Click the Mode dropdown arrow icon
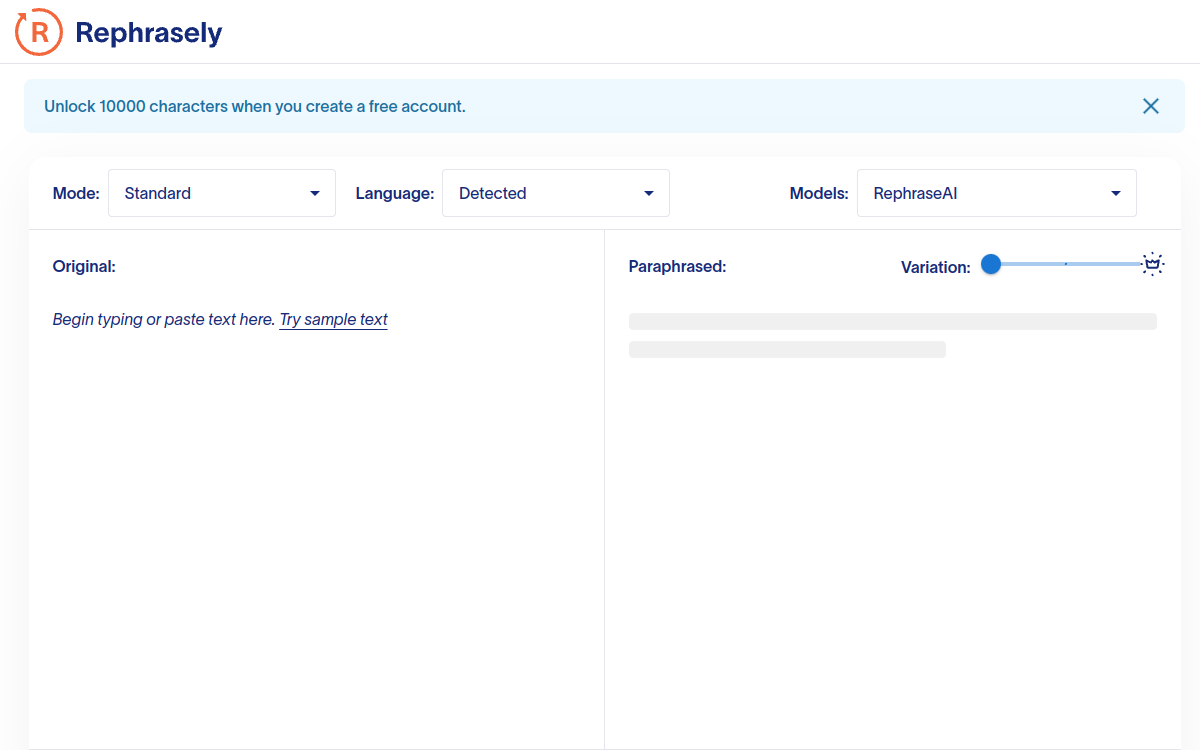Screen dimensions: 1200x750 click(315, 193)
